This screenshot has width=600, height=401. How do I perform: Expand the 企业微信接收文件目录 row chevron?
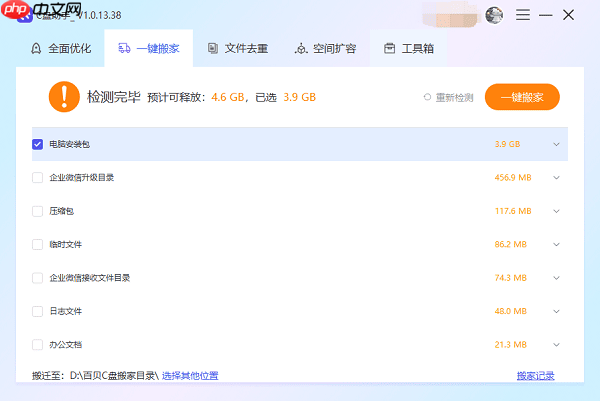tap(556, 278)
